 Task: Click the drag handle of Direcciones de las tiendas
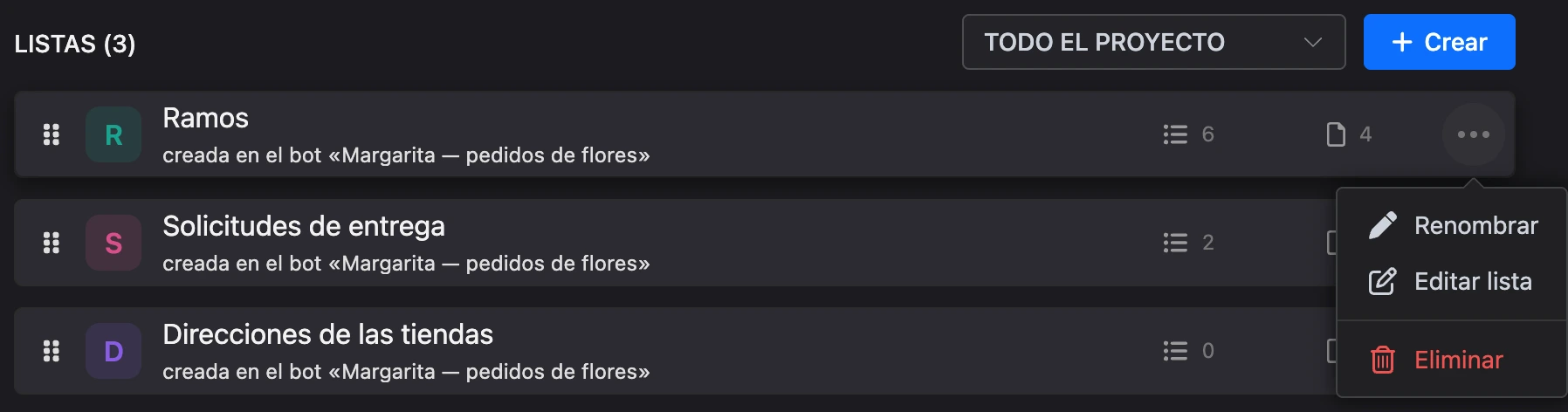52,351
